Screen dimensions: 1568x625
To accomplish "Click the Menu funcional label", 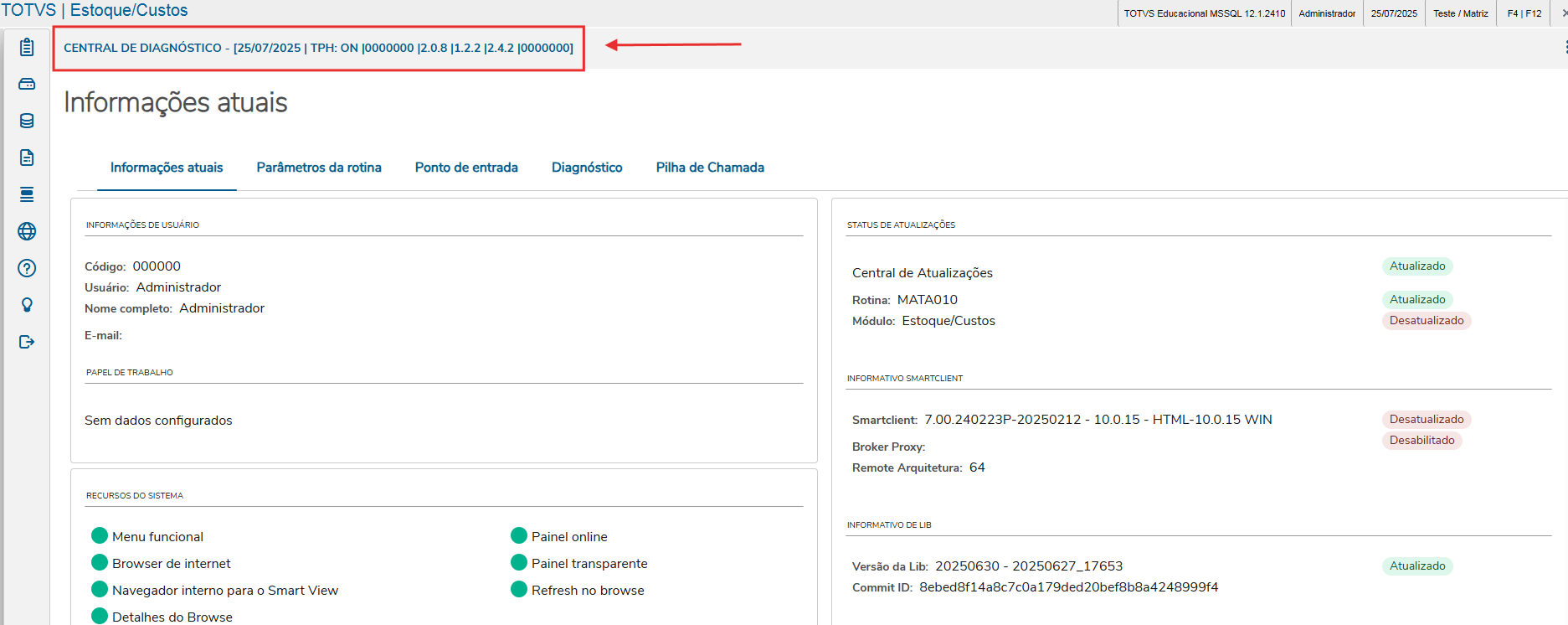I will point(157,537).
